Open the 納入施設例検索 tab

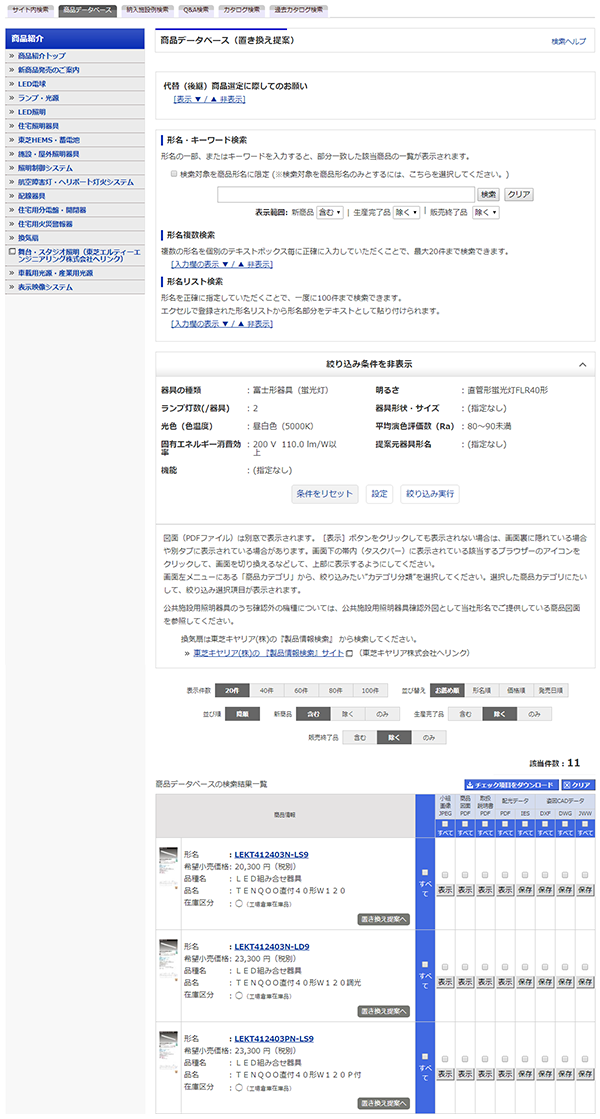click(x=146, y=10)
